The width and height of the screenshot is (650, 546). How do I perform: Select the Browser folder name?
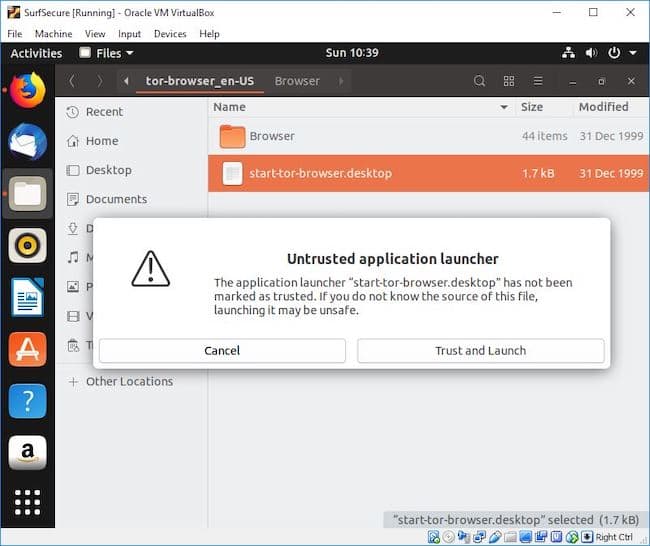pos(272,136)
